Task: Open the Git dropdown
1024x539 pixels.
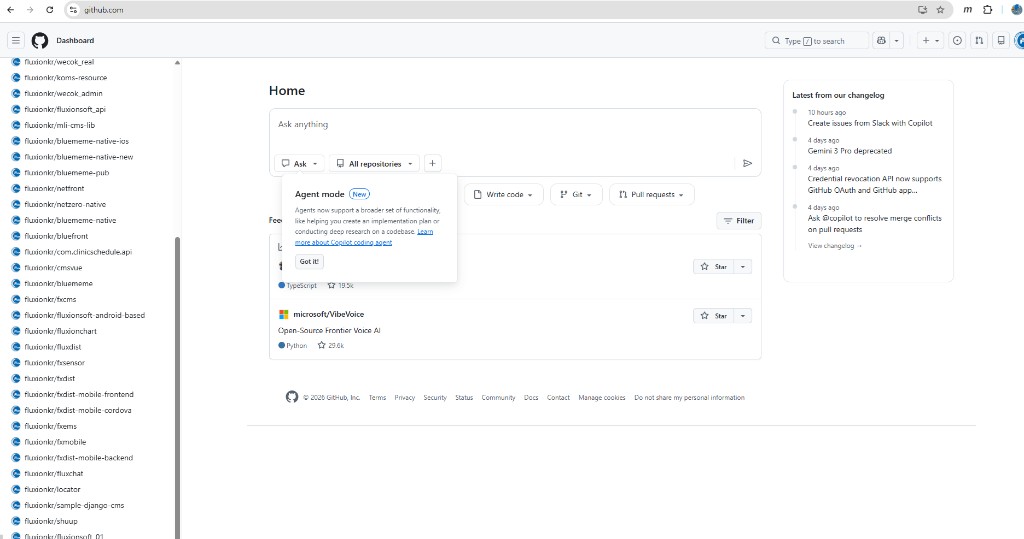Action: 576,195
